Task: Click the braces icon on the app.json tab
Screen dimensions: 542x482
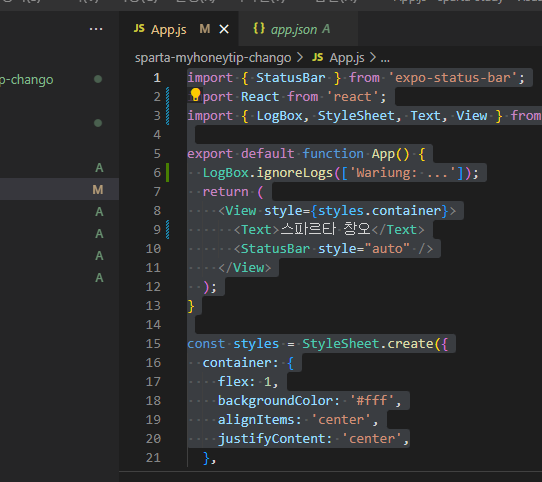Action: pyautogui.click(x=259, y=28)
